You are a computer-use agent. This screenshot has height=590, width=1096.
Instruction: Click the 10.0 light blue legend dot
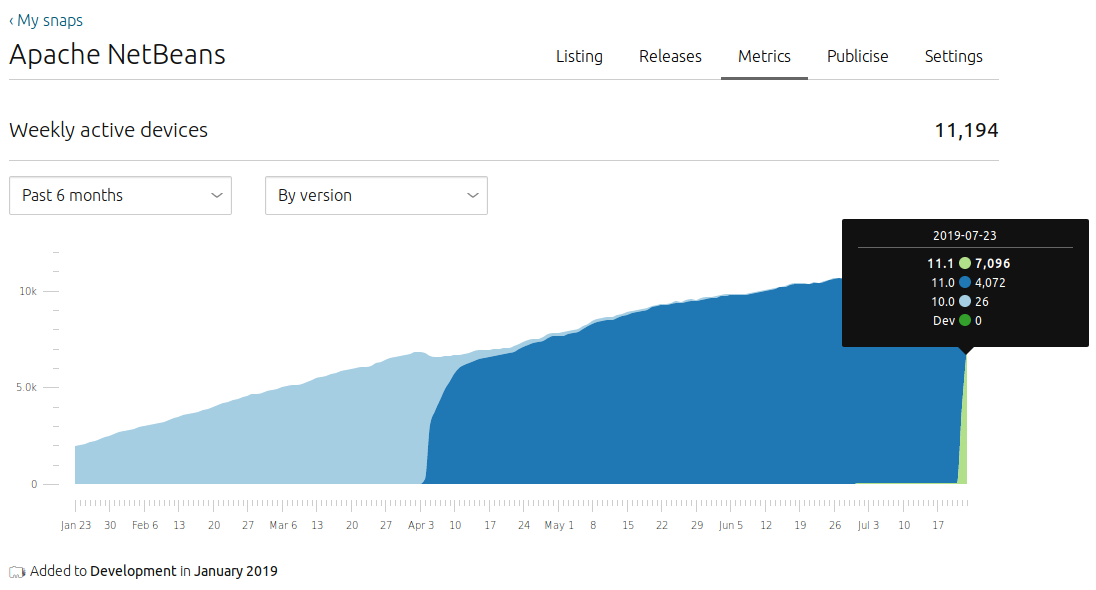(x=965, y=301)
